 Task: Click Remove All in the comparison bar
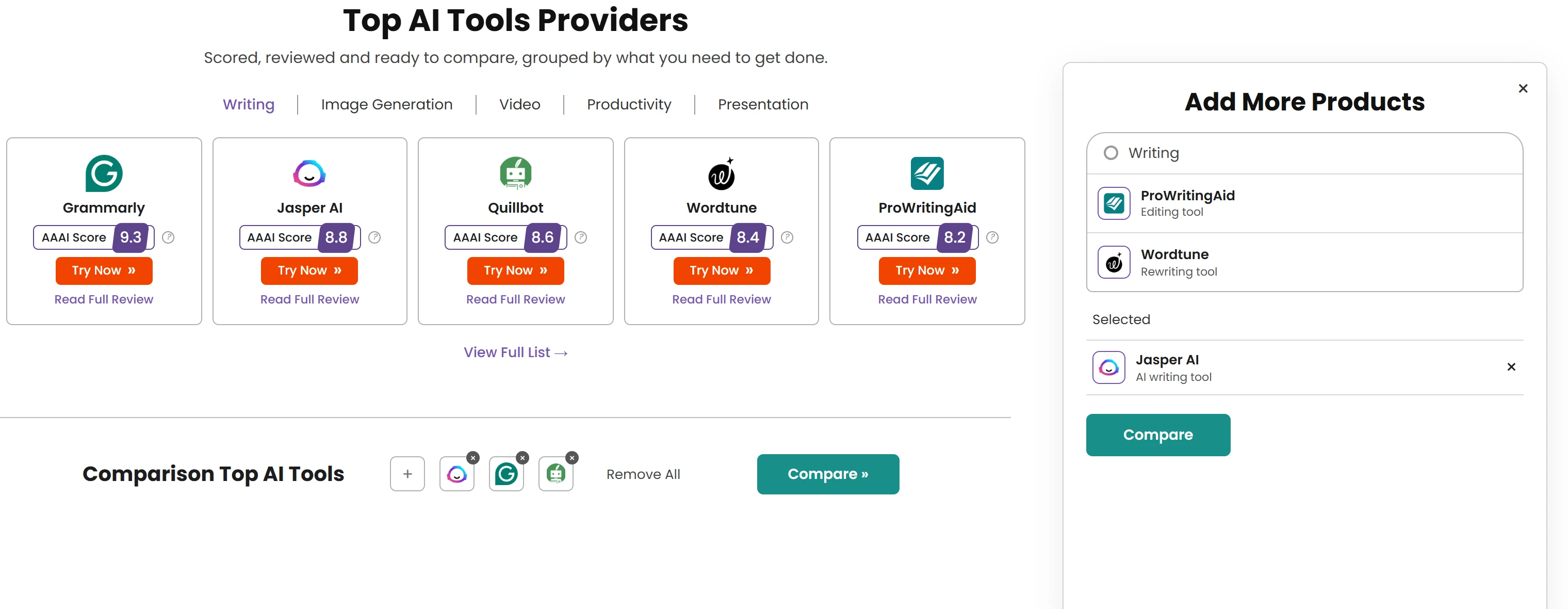[643, 474]
